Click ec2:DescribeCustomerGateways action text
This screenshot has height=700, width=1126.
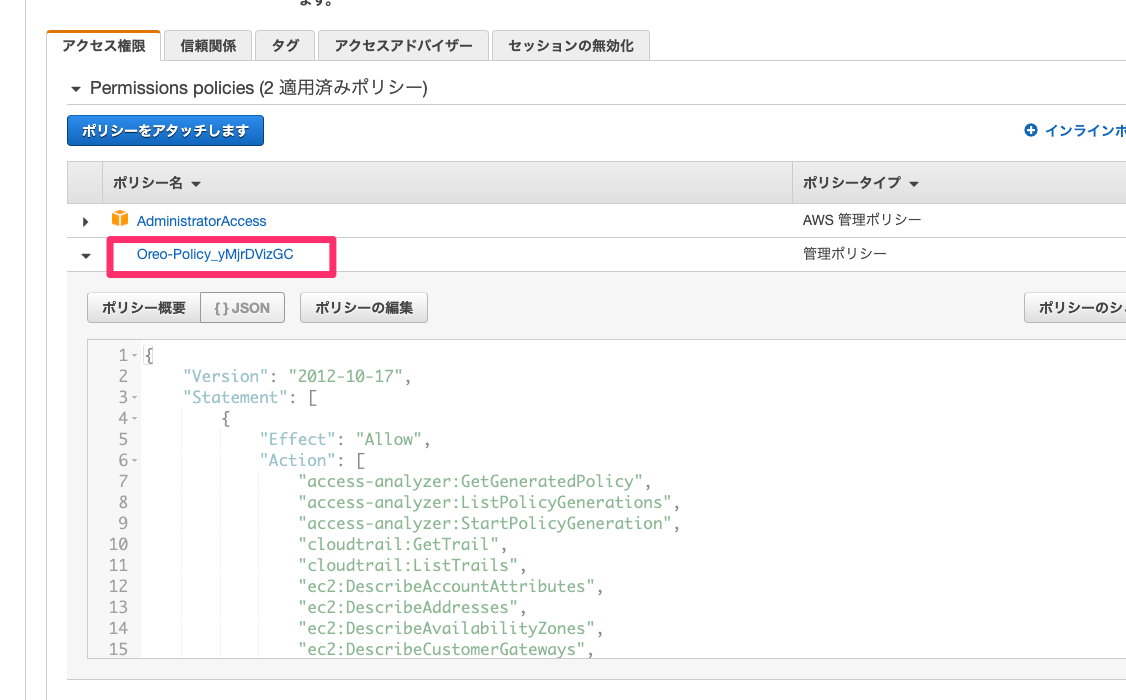click(x=442, y=649)
